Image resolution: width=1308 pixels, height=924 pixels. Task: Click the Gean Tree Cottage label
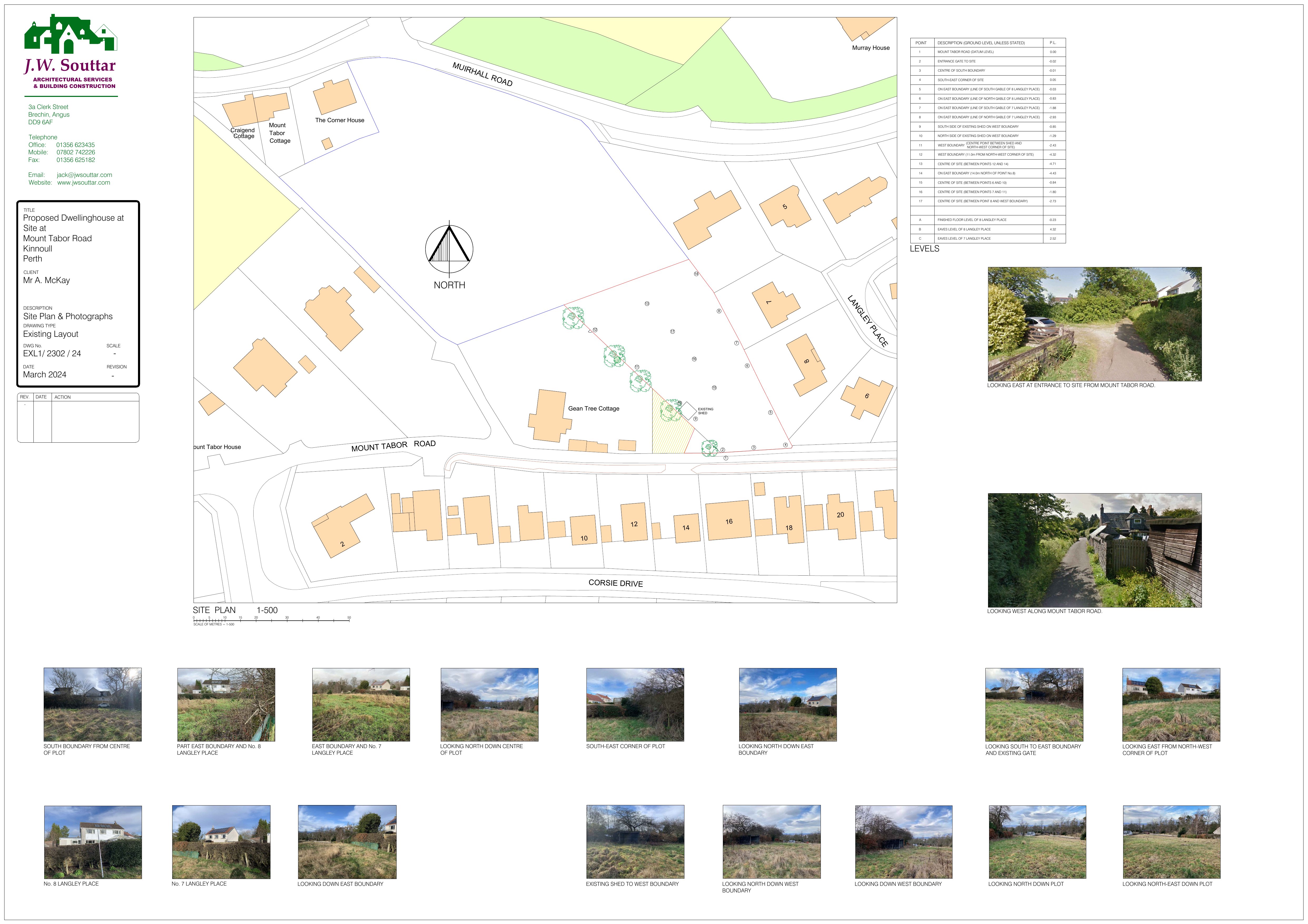(593, 408)
